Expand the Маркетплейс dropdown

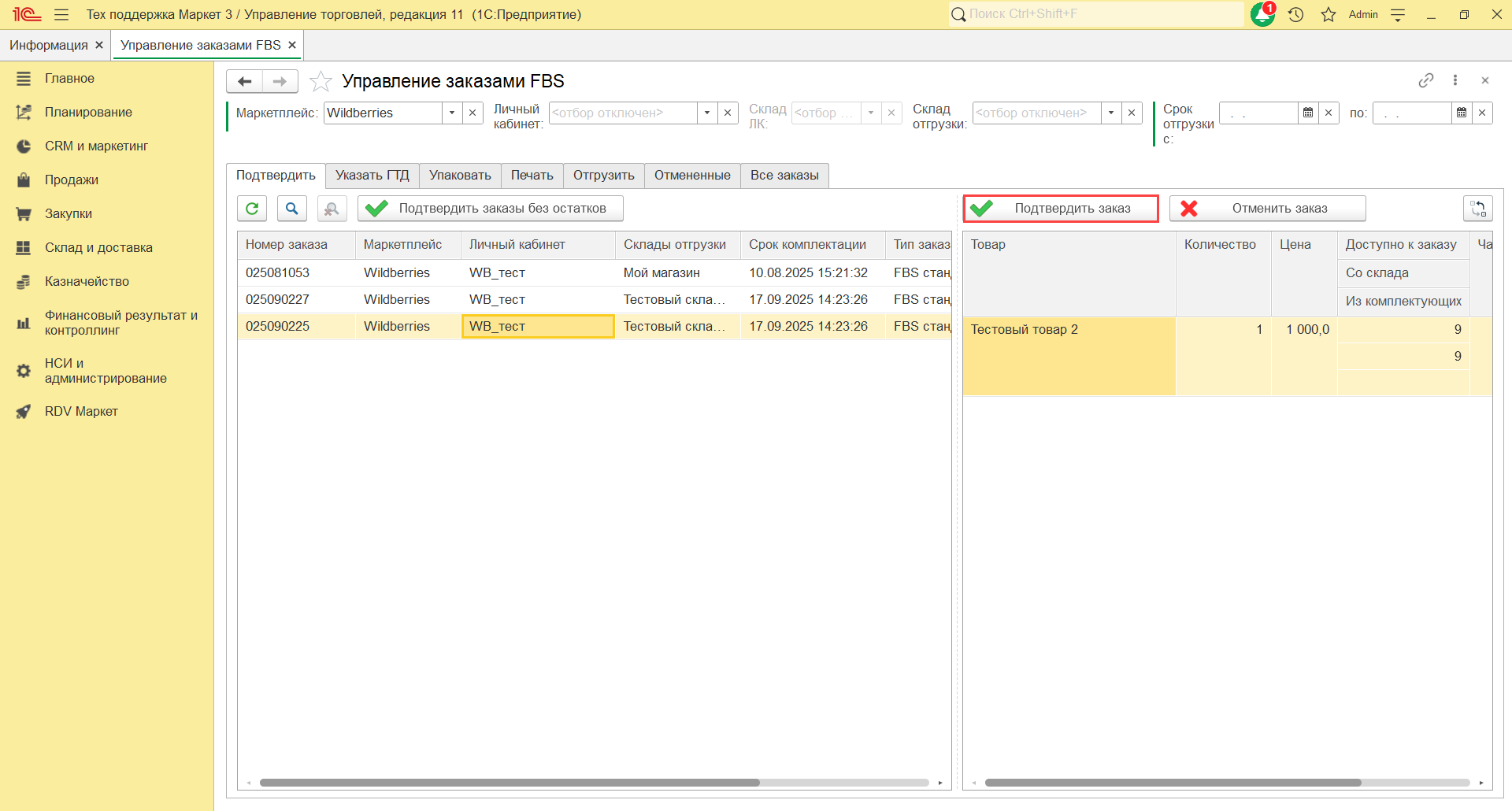(452, 113)
